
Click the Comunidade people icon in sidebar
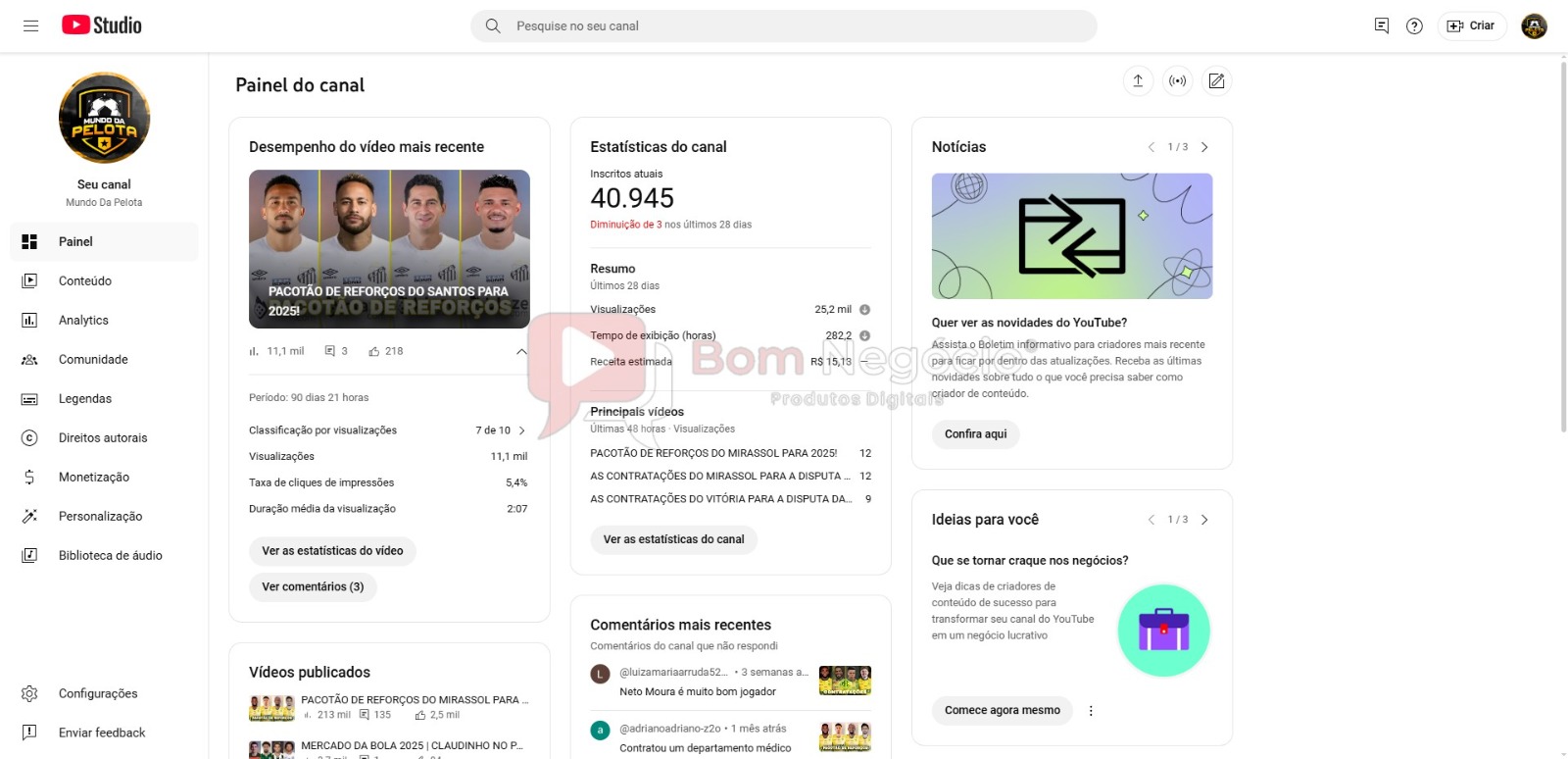click(29, 359)
